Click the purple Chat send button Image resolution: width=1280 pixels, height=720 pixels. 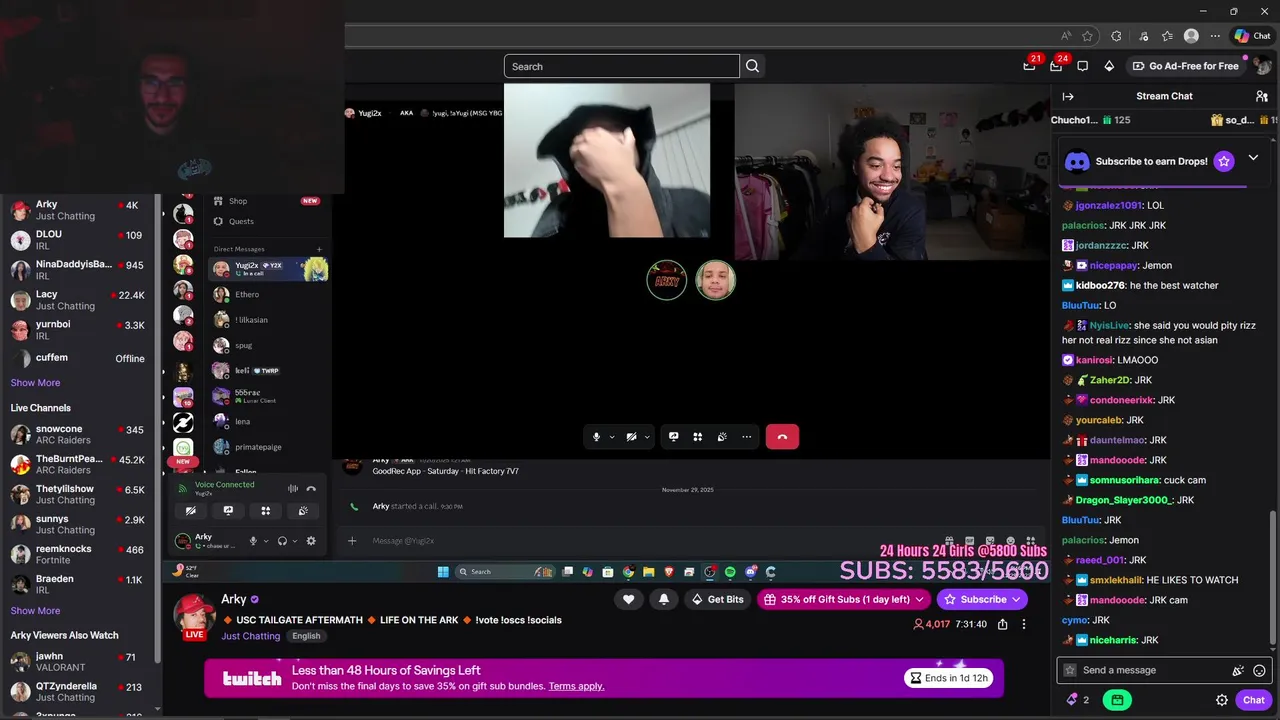click(x=1253, y=700)
